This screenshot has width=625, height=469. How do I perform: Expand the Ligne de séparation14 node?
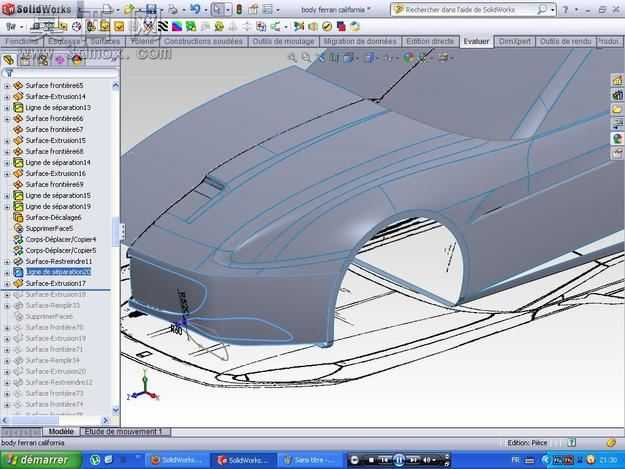point(6,163)
